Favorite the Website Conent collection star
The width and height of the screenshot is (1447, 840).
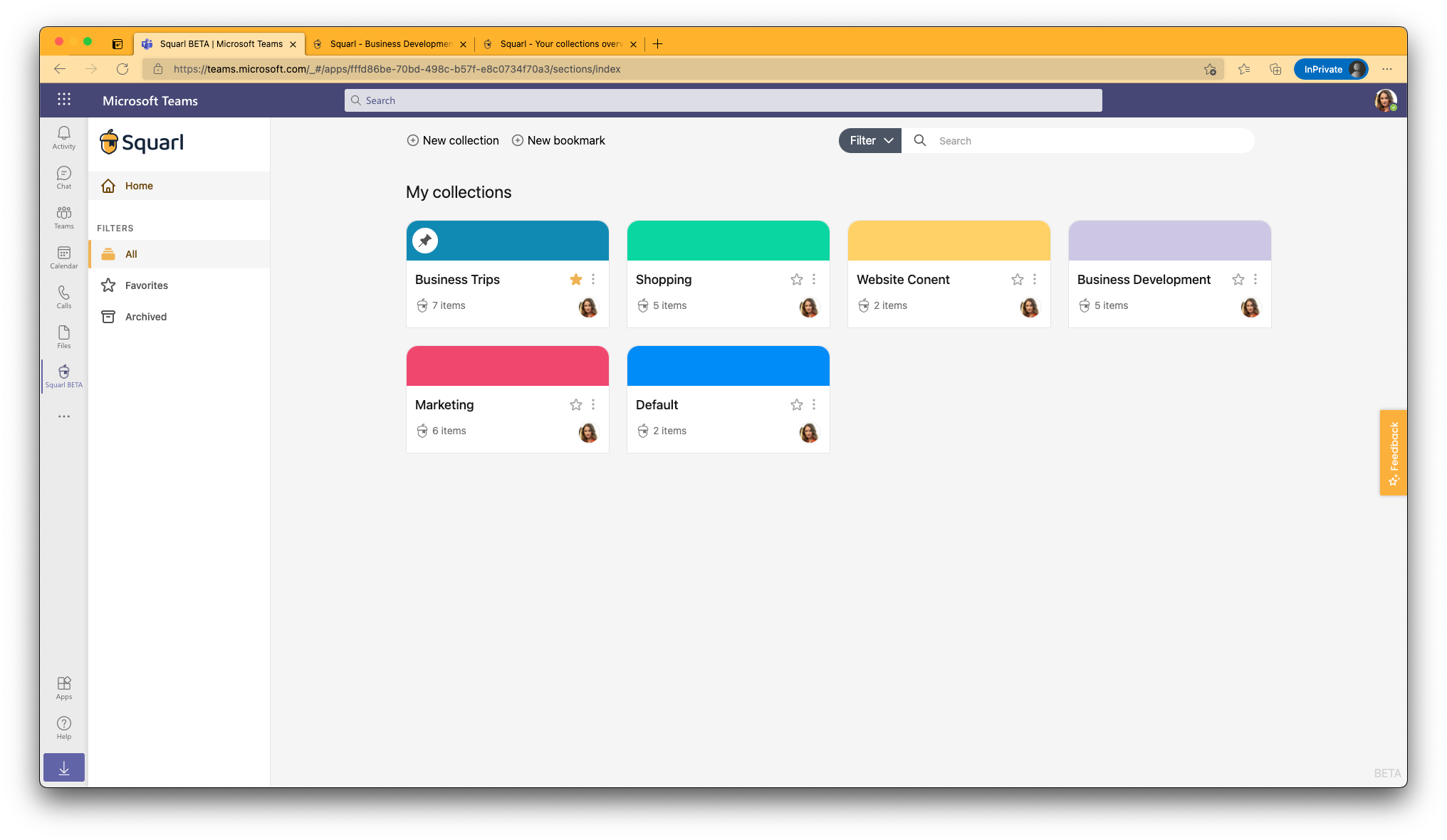[x=1018, y=280]
